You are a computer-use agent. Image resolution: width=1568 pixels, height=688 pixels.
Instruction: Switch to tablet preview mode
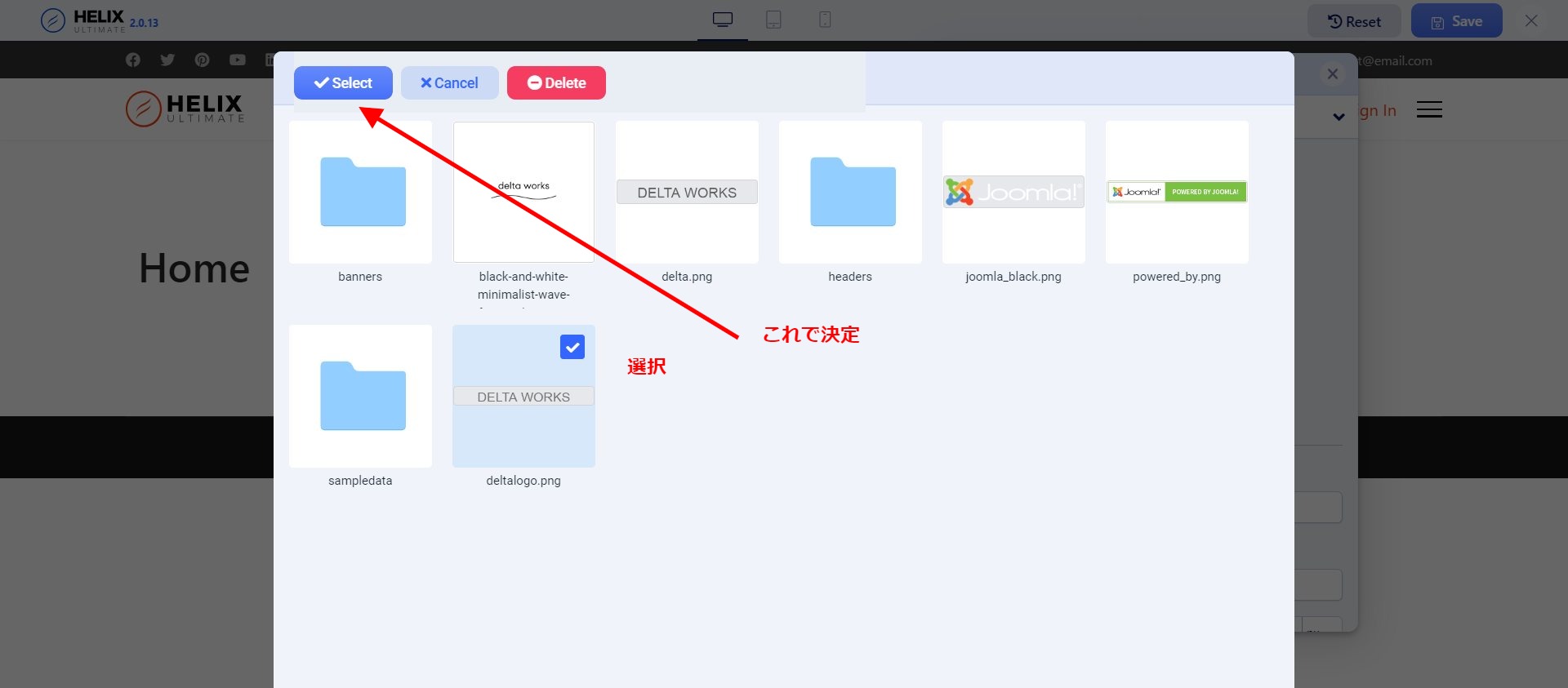tap(773, 20)
